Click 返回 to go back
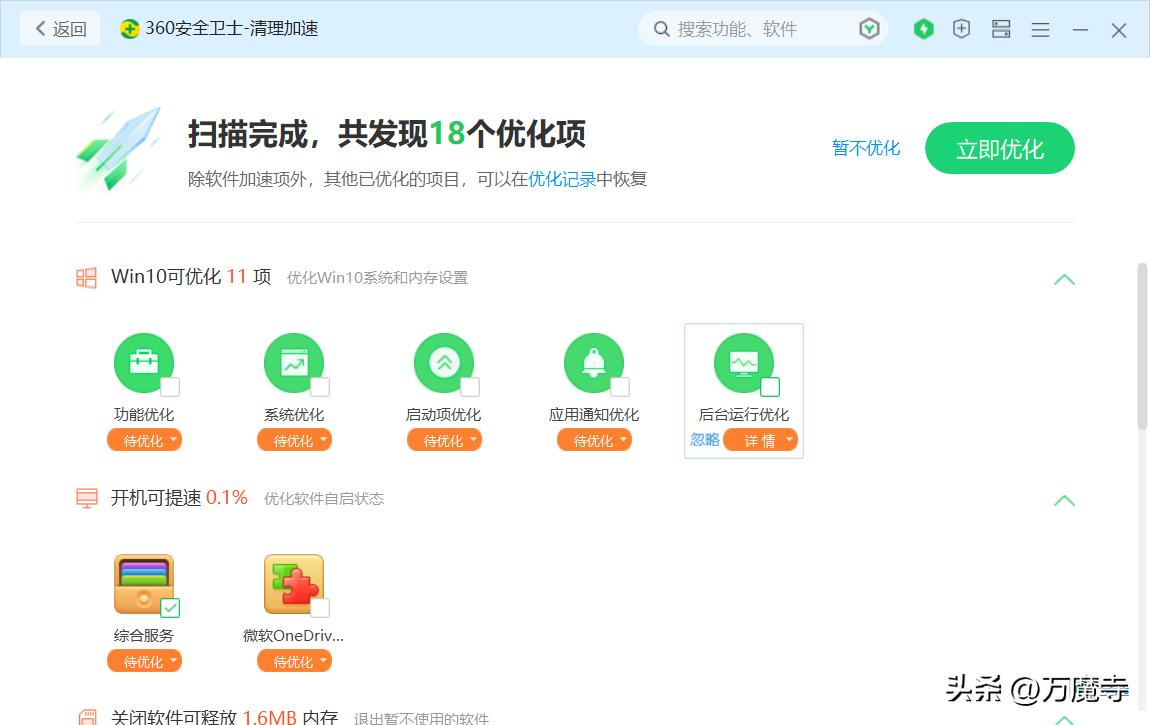Screen dimensions: 1150x725 click(59, 29)
